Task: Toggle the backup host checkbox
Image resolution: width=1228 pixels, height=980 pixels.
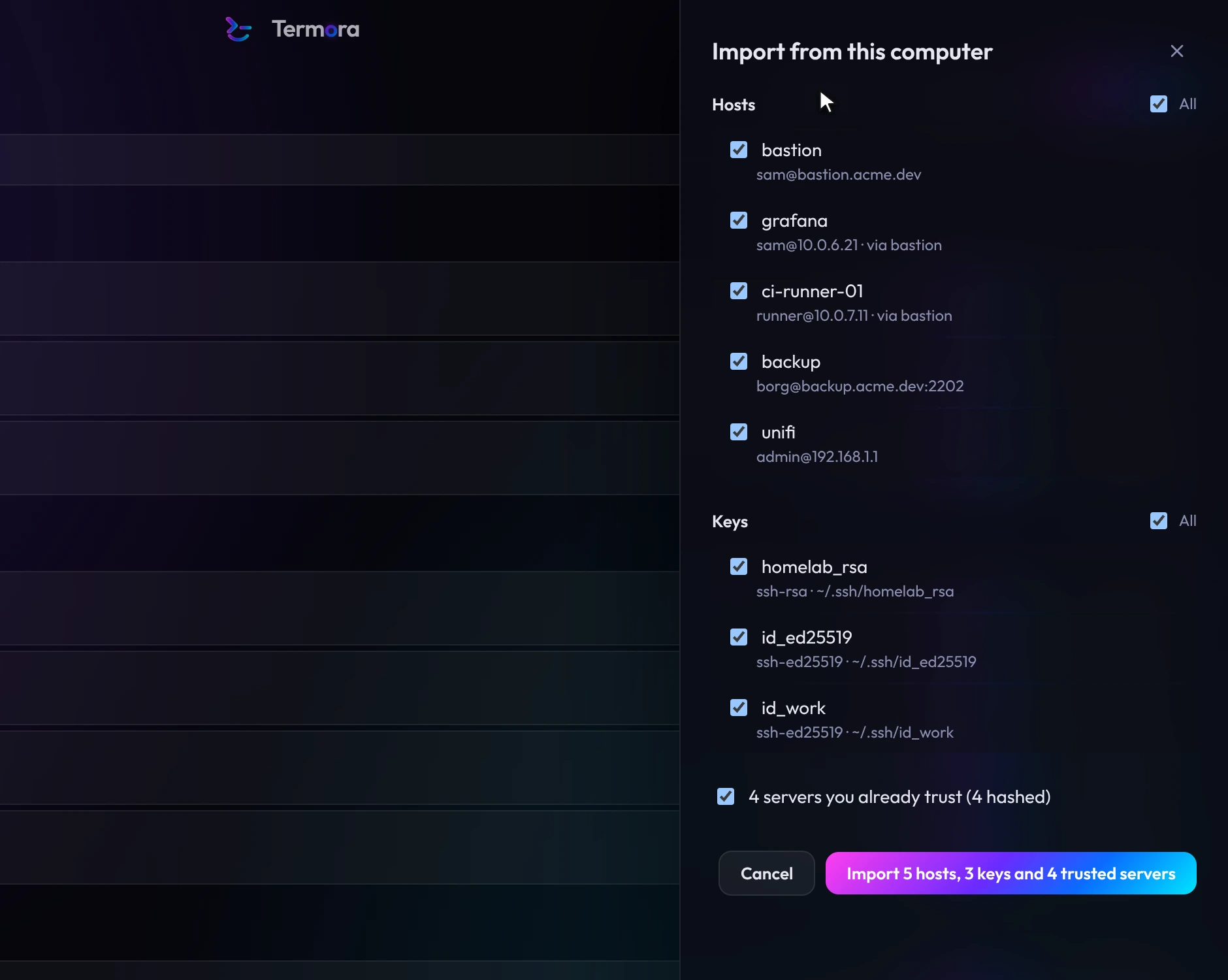Action: click(x=739, y=361)
